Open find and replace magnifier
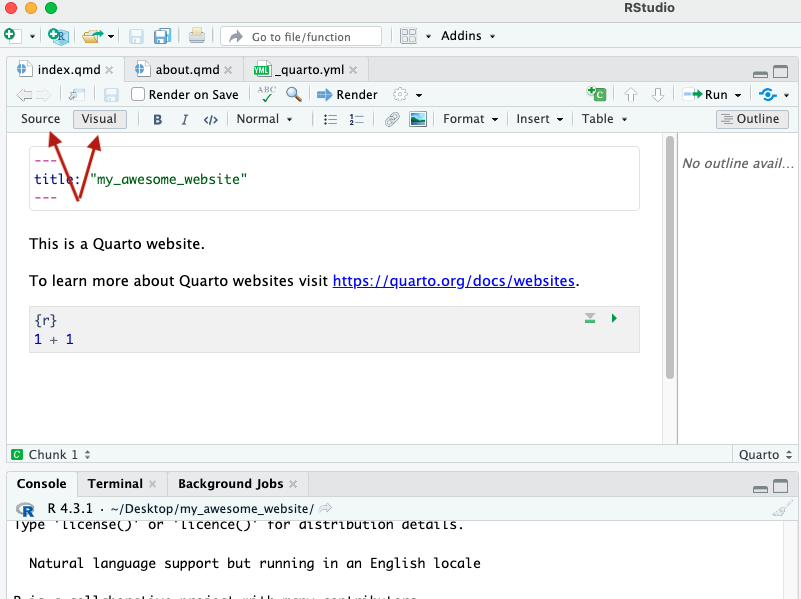The image size is (801, 599). coord(294,94)
